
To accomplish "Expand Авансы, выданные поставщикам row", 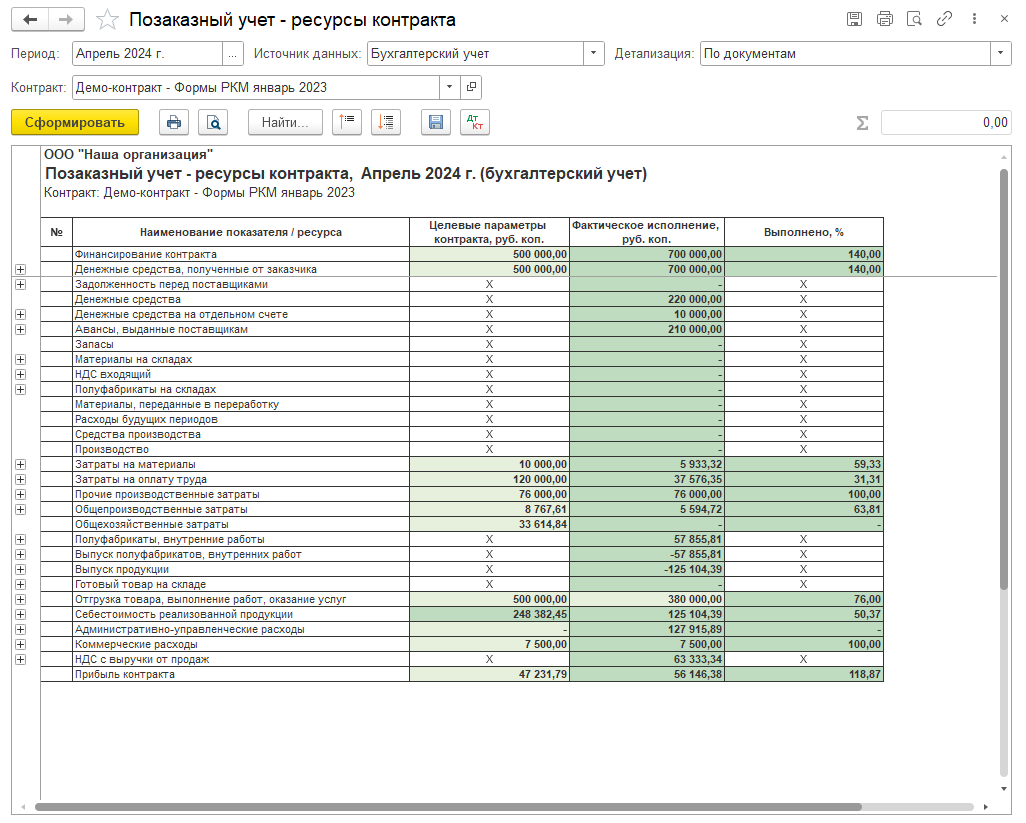I will 20,330.
